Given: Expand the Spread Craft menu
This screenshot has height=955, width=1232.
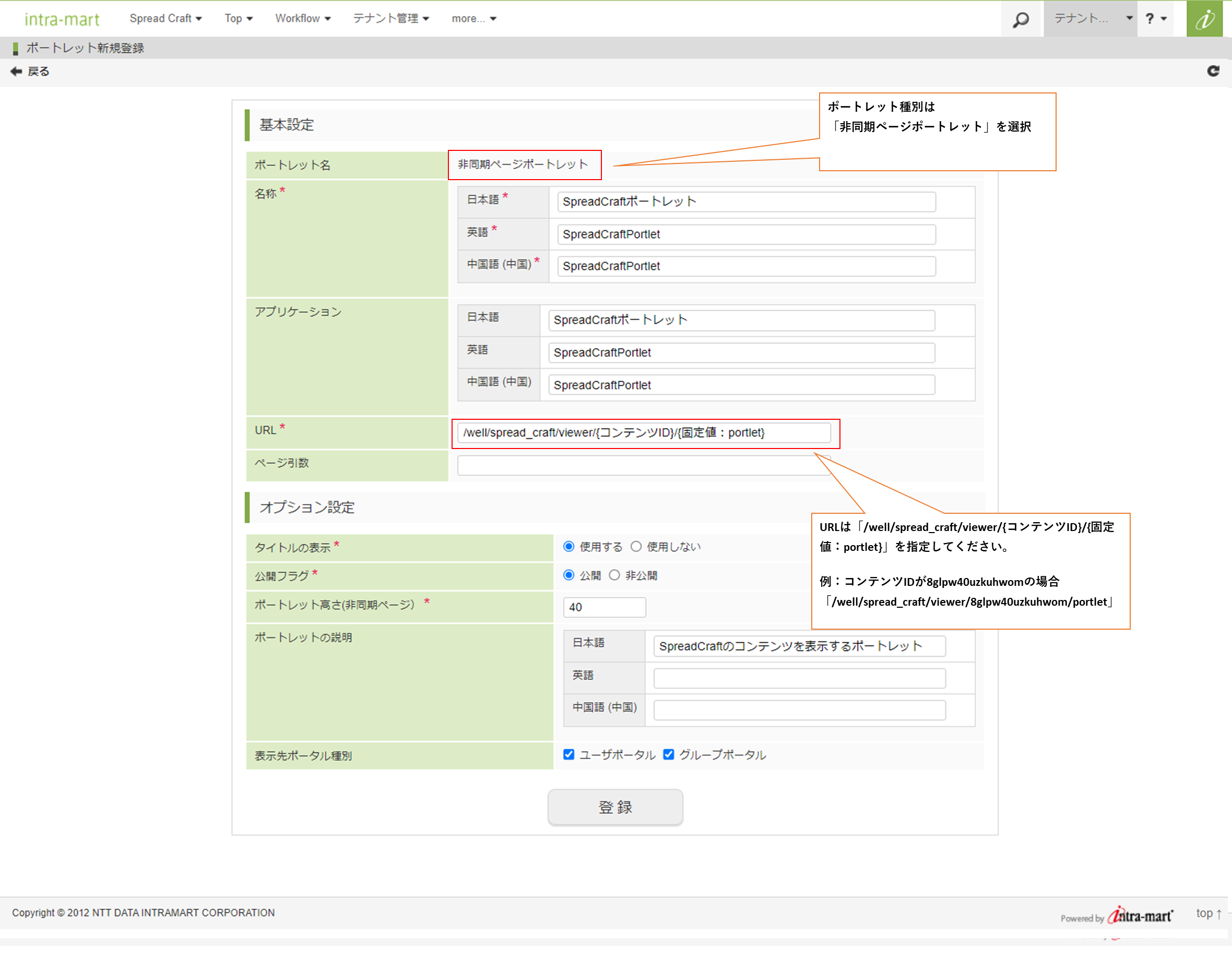Looking at the screenshot, I should coord(165,19).
